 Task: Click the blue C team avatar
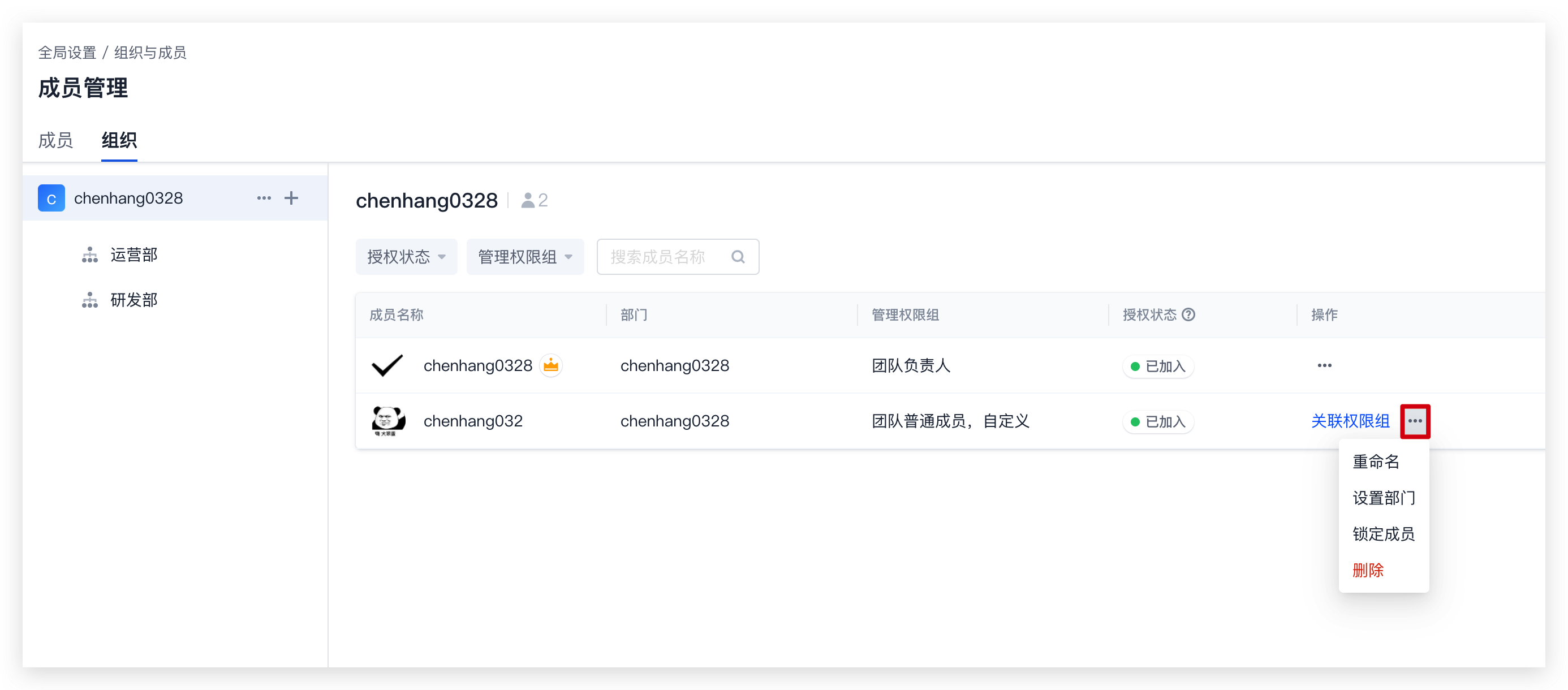tap(51, 199)
